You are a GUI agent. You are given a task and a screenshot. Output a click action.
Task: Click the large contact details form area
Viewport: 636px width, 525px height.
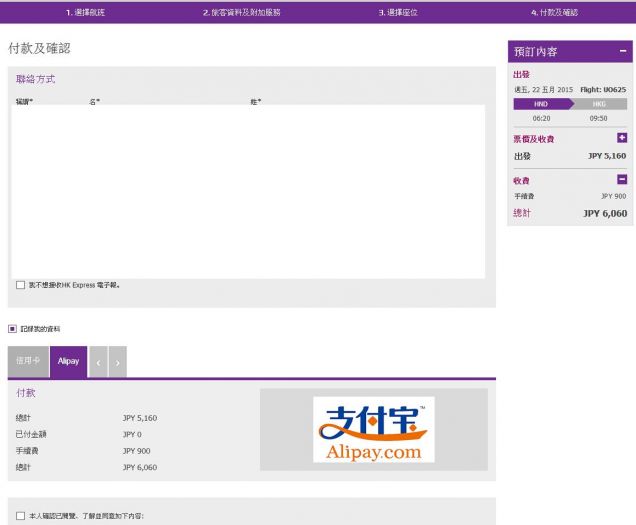248,191
